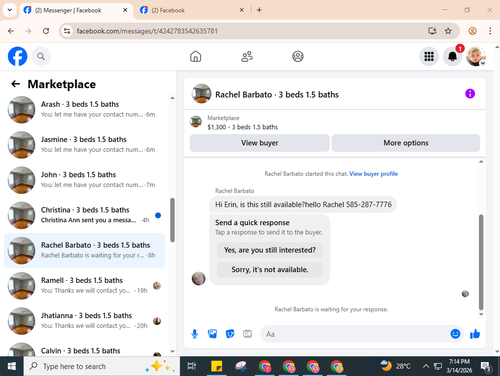This screenshot has height=376, width=500.
Task: Send a voice clip microphone icon
Action: 195,334
